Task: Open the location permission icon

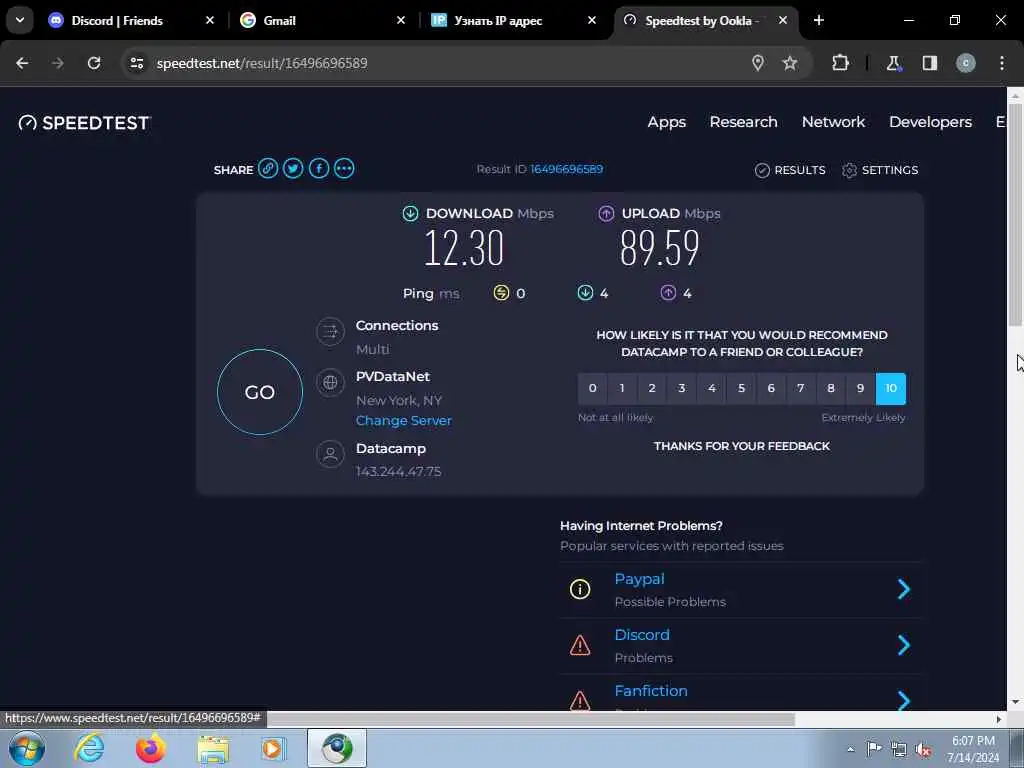Action: click(758, 63)
